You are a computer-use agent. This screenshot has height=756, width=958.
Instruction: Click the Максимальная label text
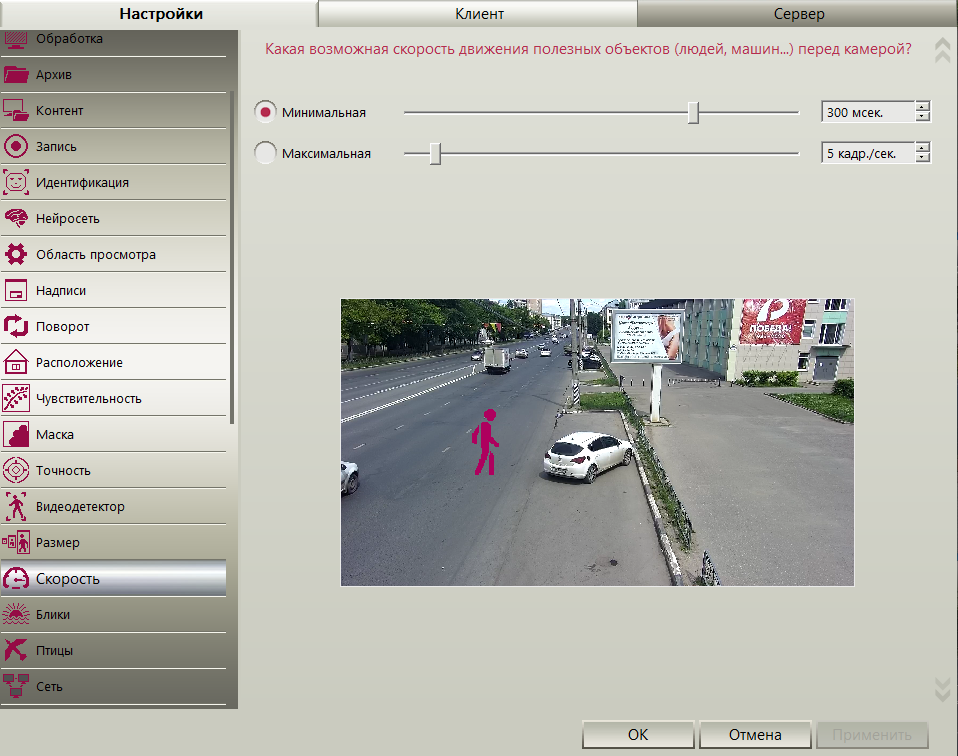326,153
